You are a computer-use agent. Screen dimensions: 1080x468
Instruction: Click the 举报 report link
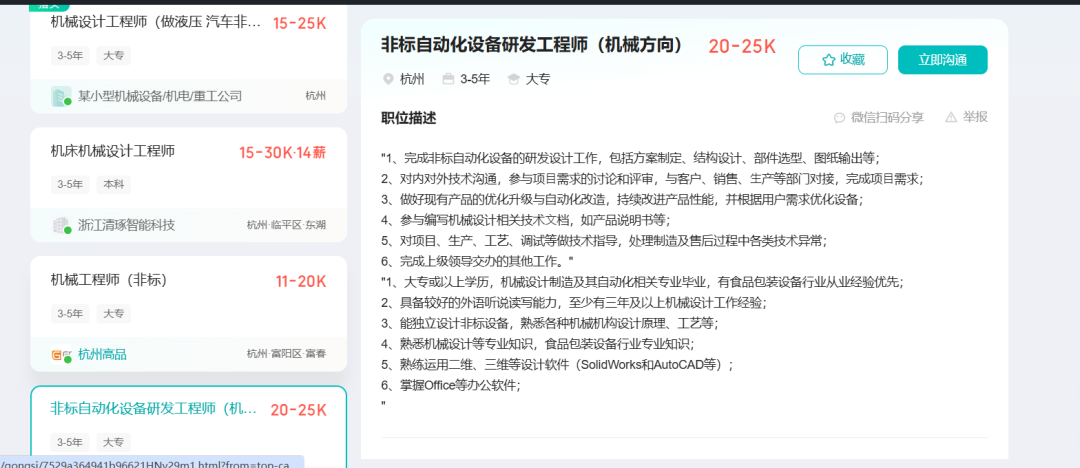coord(975,117)
